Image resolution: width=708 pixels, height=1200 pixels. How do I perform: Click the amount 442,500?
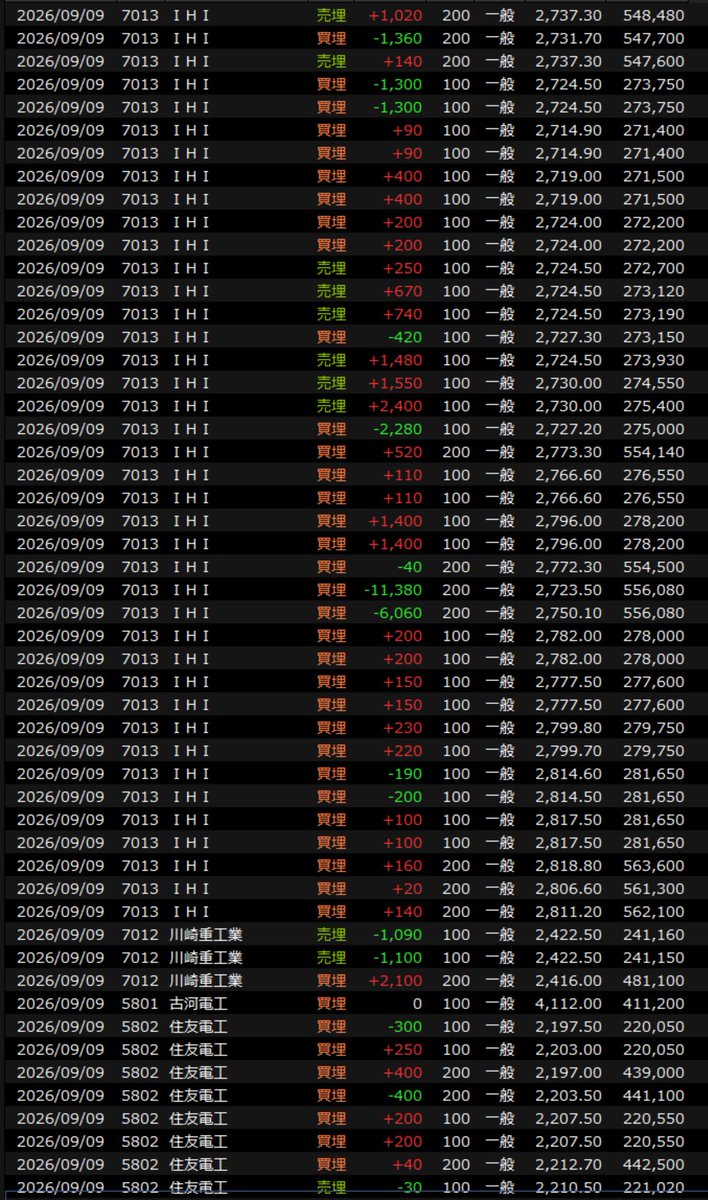(654, 1165)
